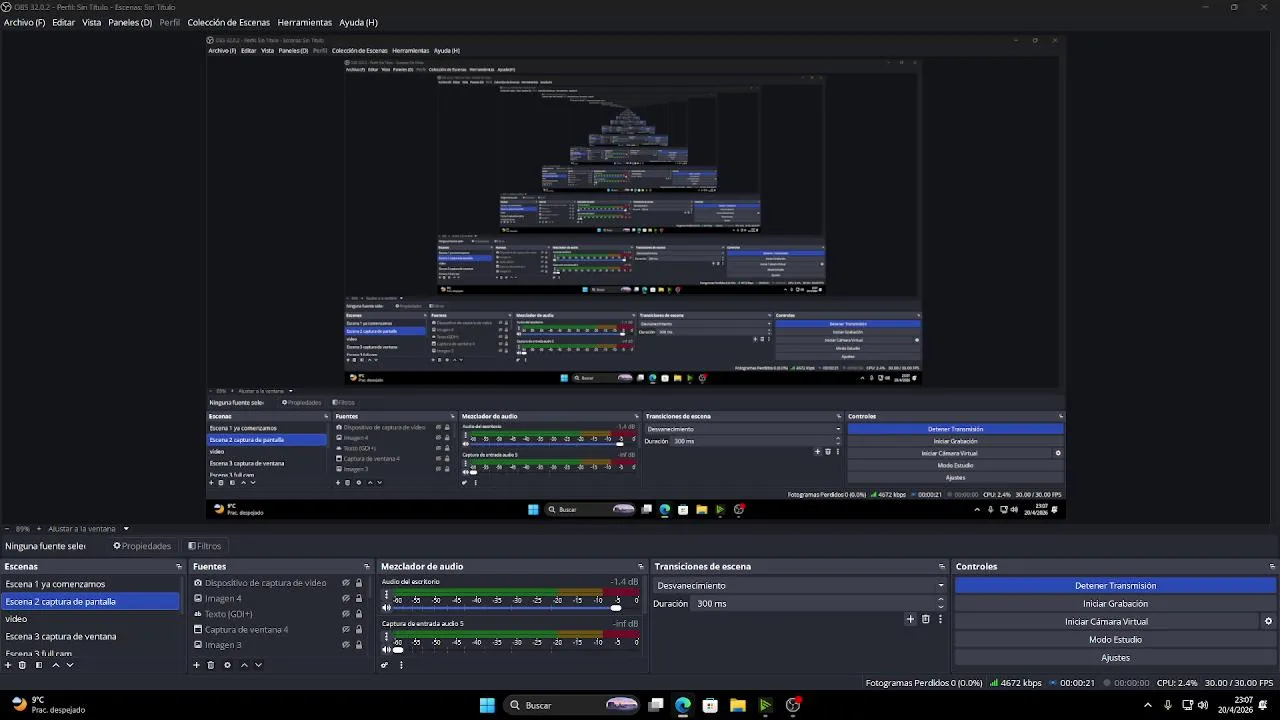Open Audio del escritorio options dots
1280x720 pixels.
(x=387, y=595)
